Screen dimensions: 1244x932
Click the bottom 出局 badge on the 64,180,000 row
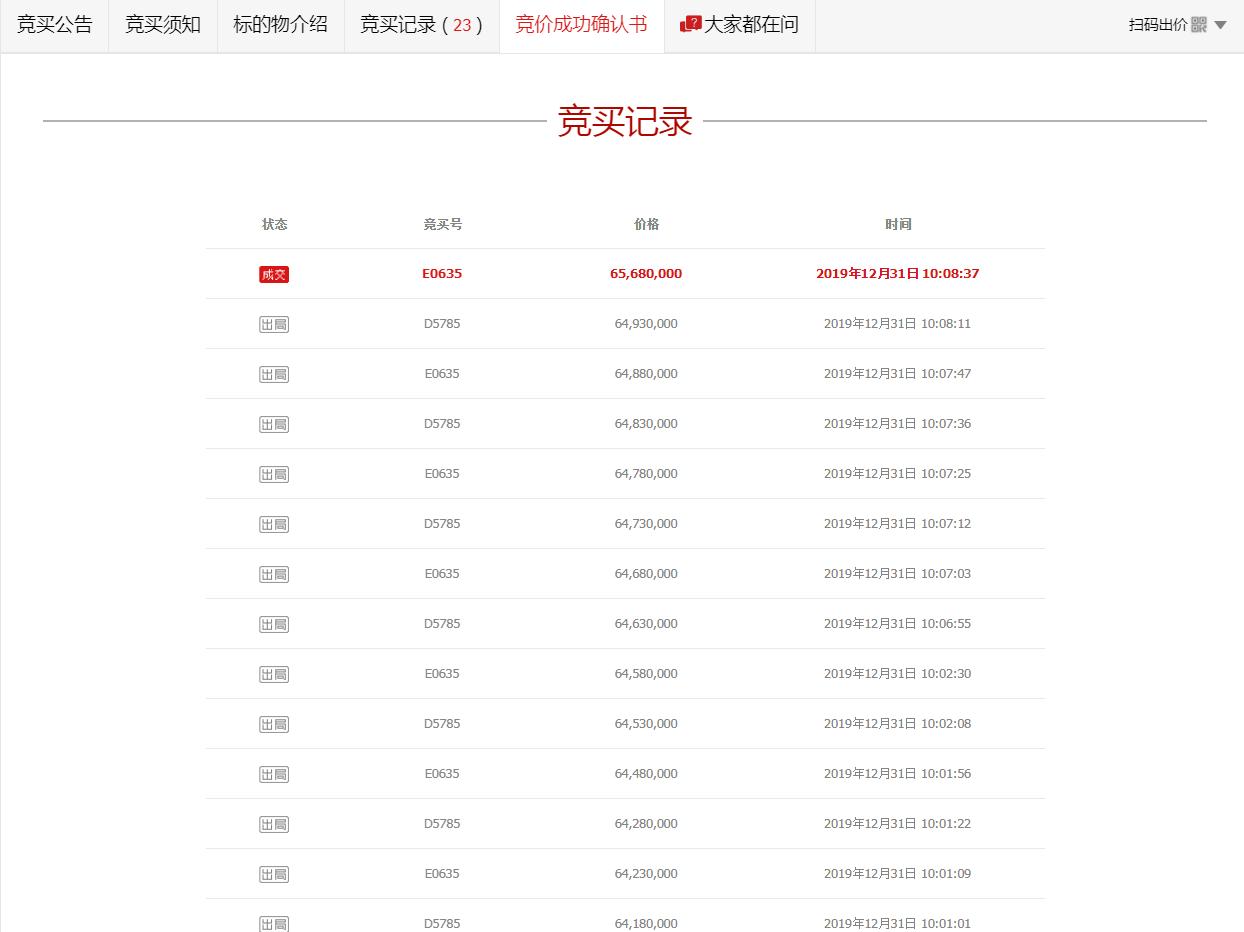[x=274, y=923]
